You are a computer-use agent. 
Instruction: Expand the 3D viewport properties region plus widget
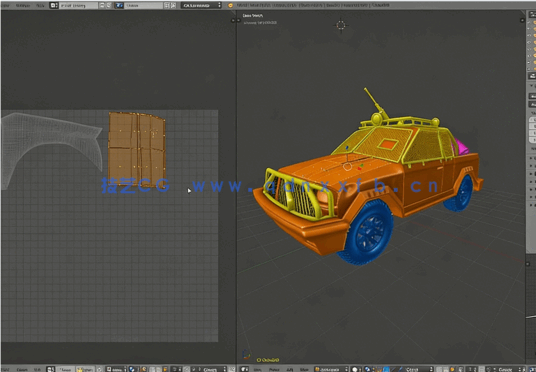click(x=522, y=21)
